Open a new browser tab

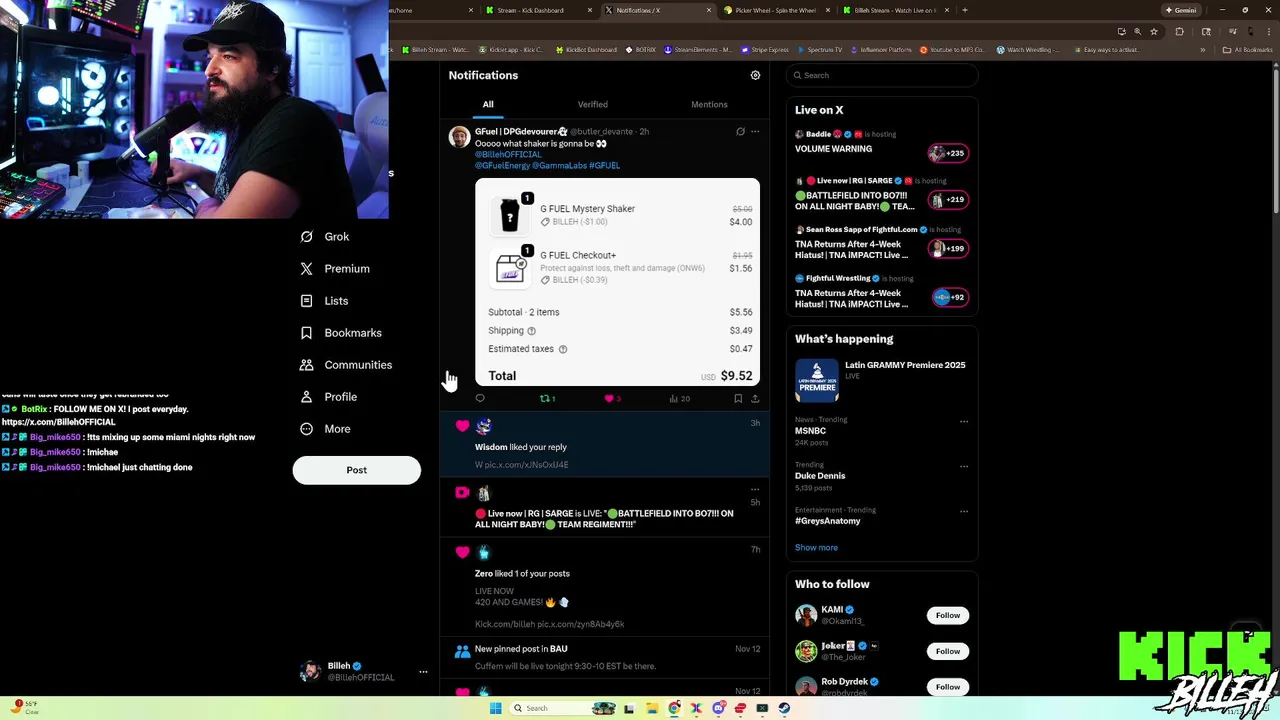click(x=964, y=10)
